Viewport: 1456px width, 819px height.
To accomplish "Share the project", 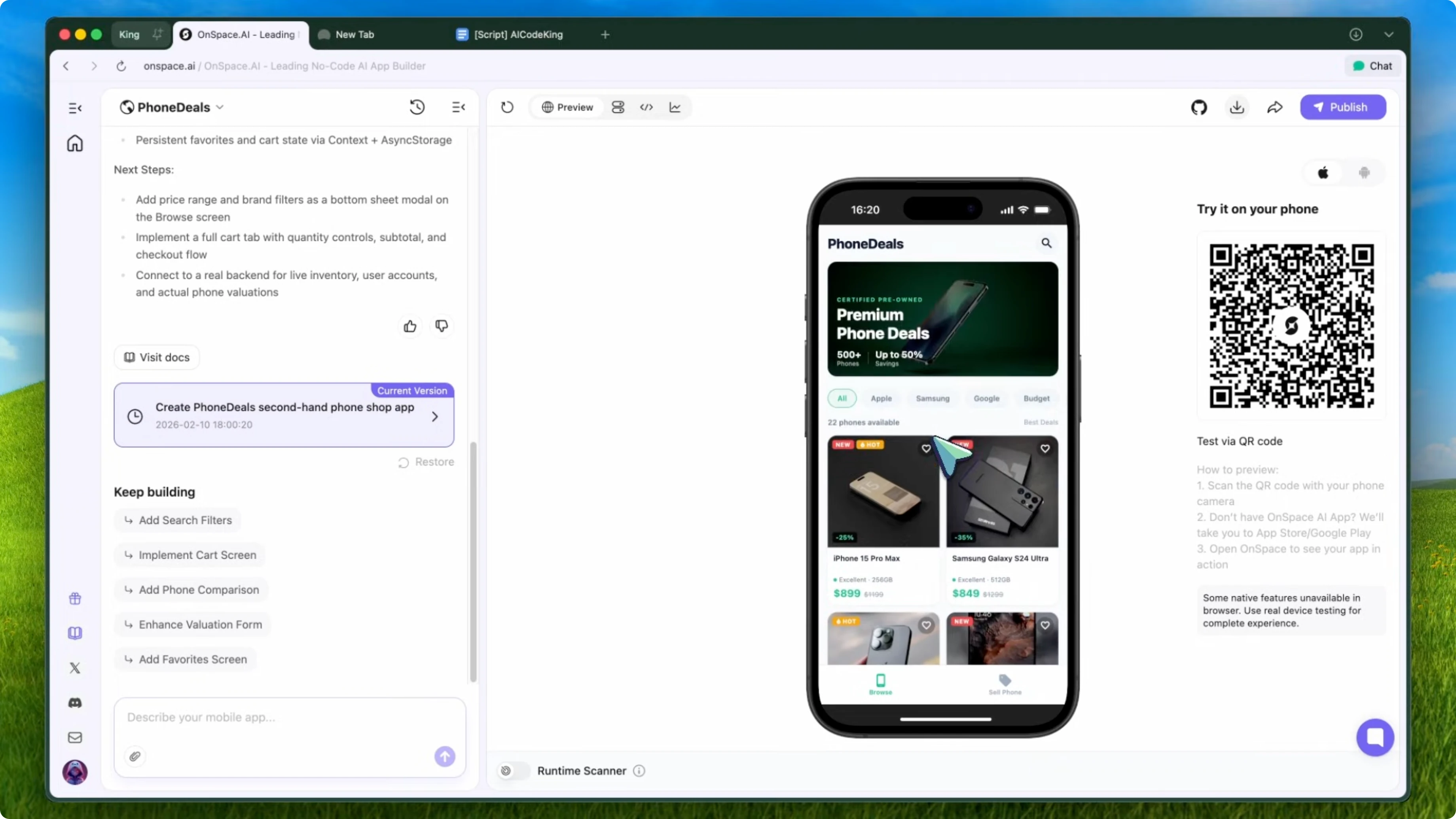I will pos(1275,107).
